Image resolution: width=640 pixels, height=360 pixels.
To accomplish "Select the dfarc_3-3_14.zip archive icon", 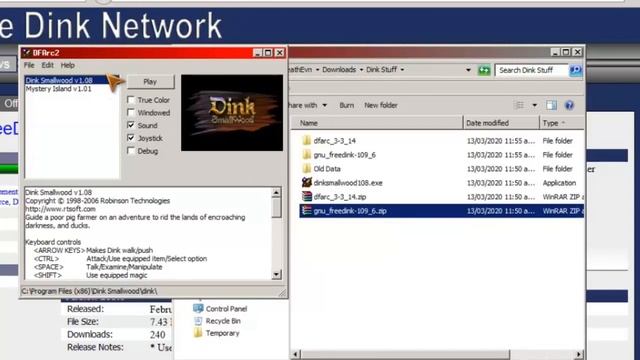I will pos(307,197).
